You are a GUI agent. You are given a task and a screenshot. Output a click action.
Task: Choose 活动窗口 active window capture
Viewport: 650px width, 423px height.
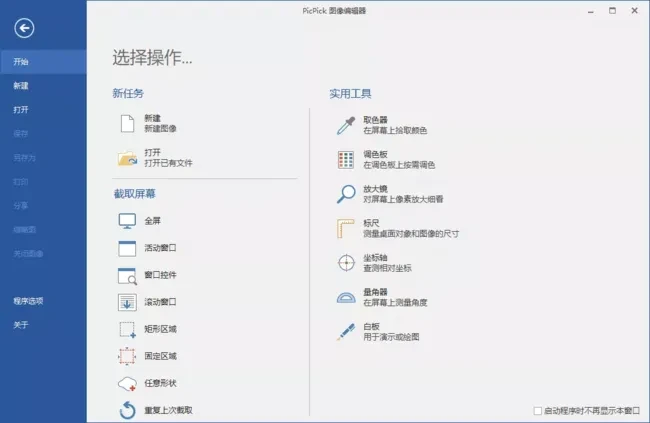[128, 248]
